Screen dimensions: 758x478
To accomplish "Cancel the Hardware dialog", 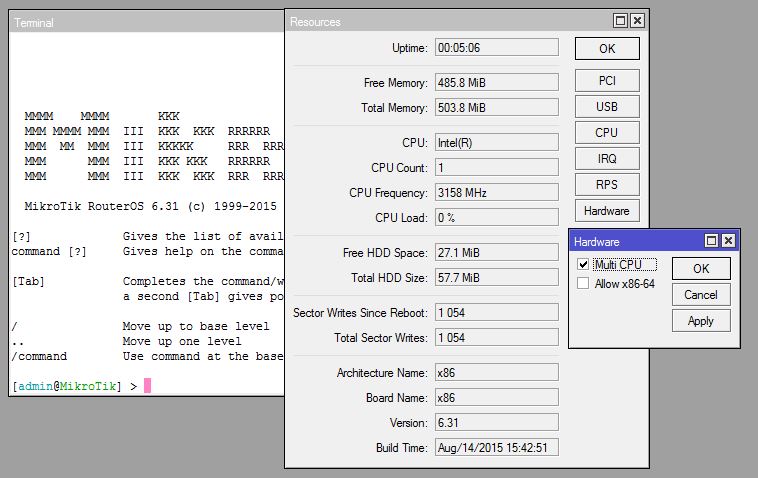I will (701, 295).
